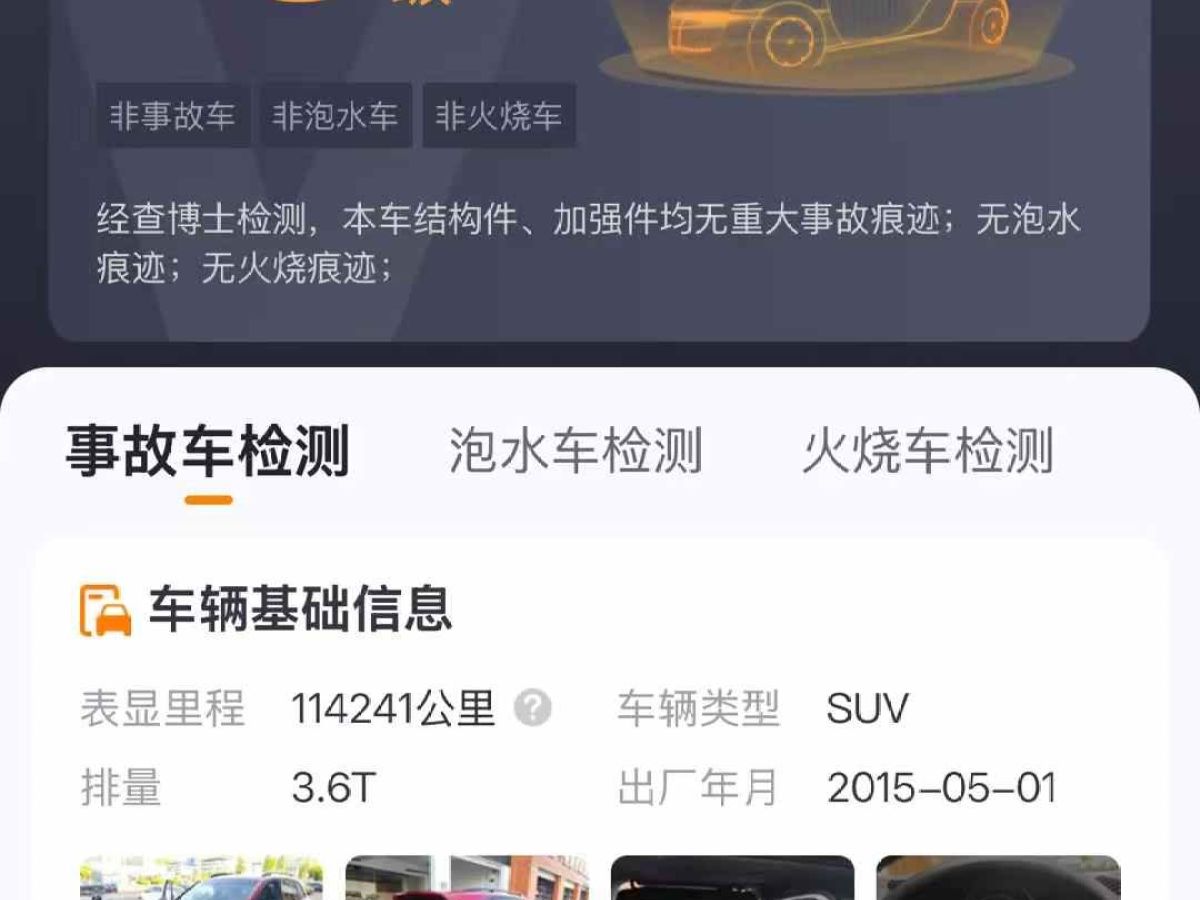Tap the 非火烧车 tag

[x=499, y=116]
